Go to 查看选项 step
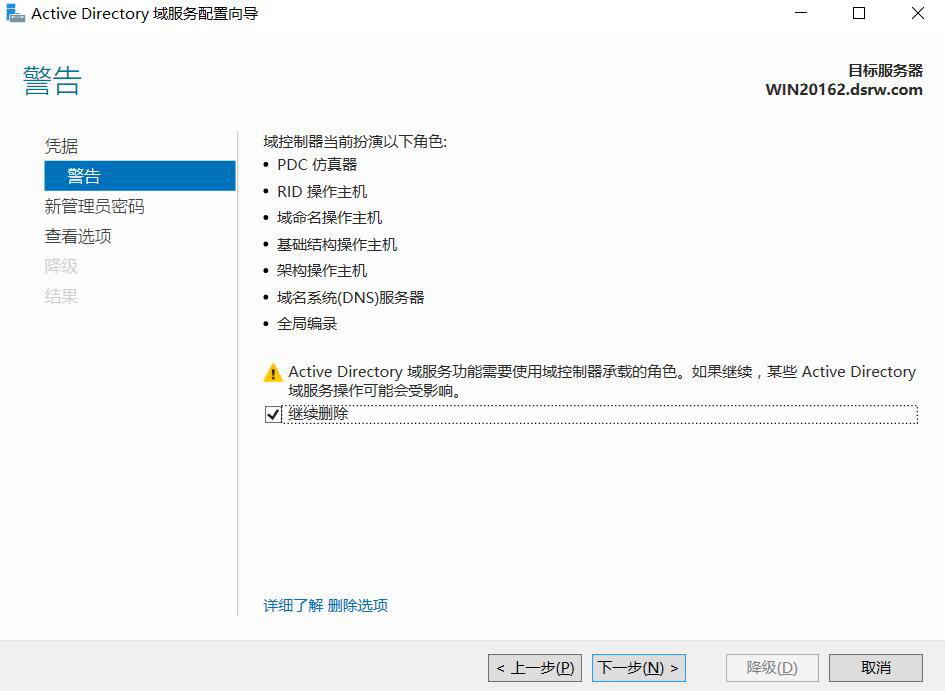The height and width of the screenshot is (691, 945). (x=78, y=236)
